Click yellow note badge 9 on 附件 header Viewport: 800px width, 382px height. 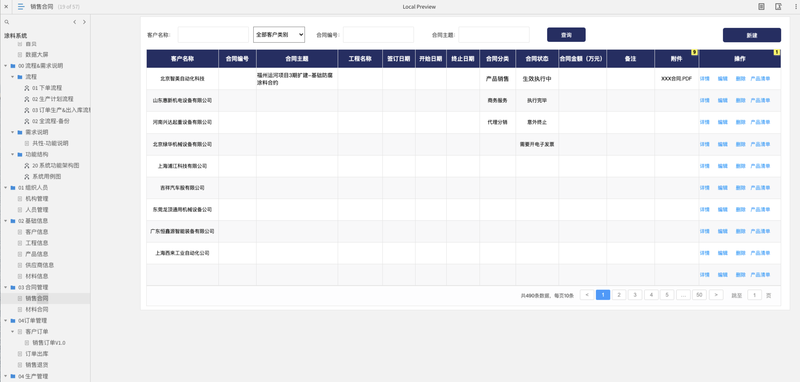coord(694,52)
